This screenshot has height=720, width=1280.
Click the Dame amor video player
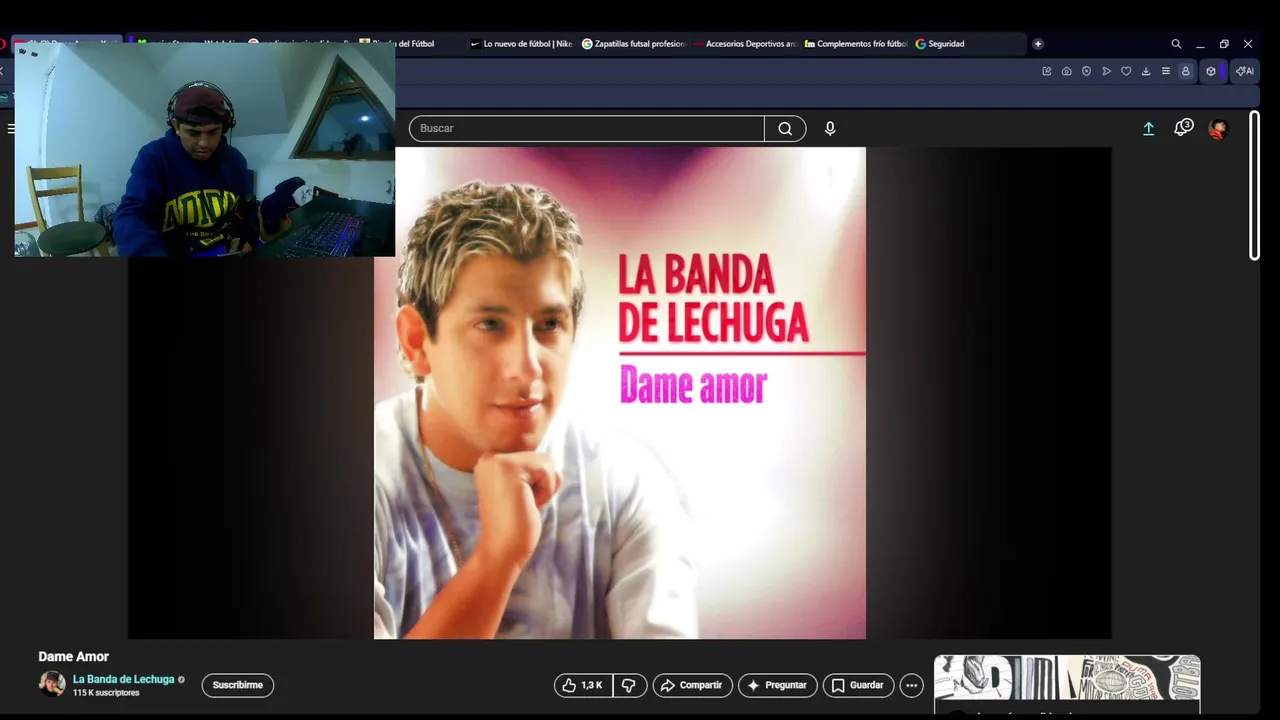pos(619,393)
